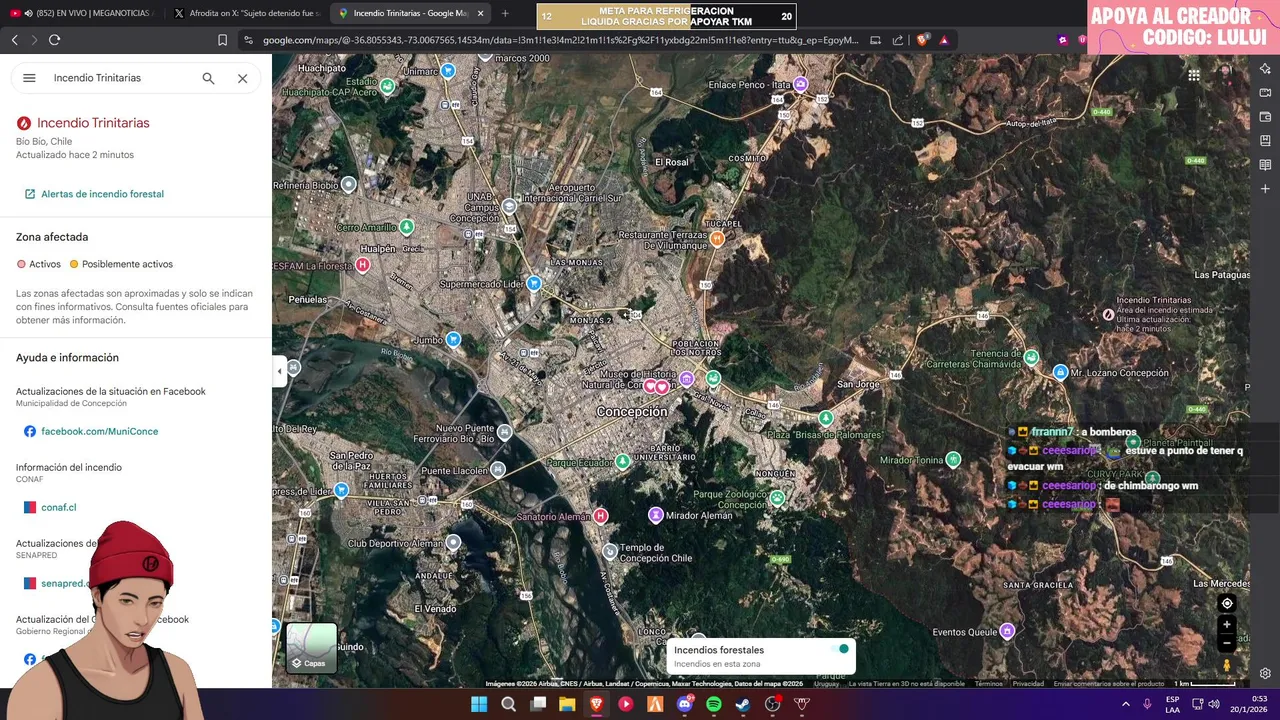Select Parque Zoológico Concepción pin

tap(777, 497)
